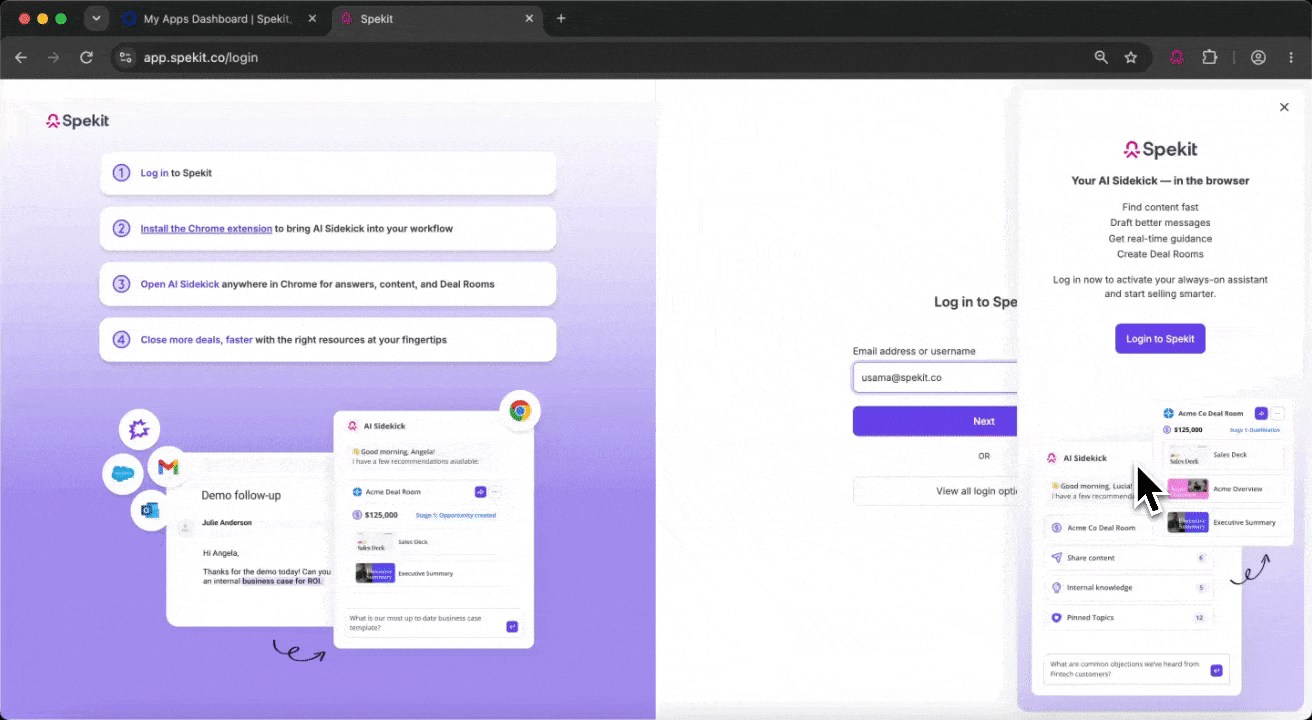Click the email address or username field
This screenshot has width=1312, height=720.
click(935, 377)
